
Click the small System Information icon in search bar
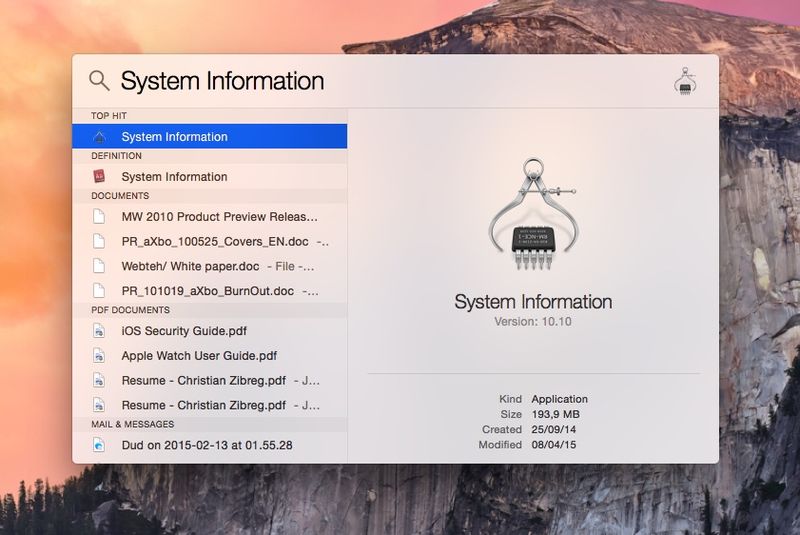(x=685, y=81)
